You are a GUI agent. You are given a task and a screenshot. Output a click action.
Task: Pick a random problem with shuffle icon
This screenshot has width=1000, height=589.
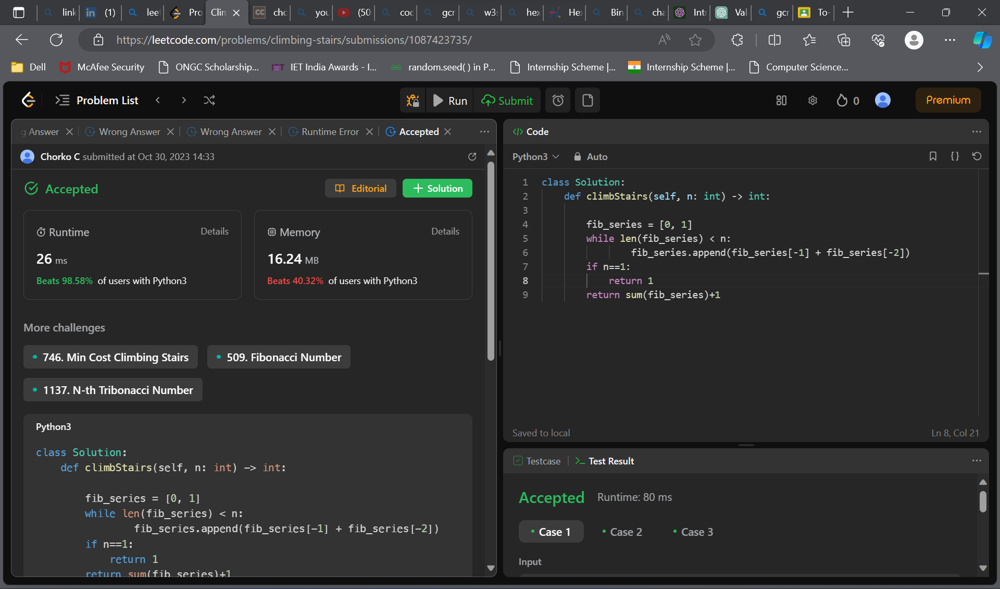(209, 100)
